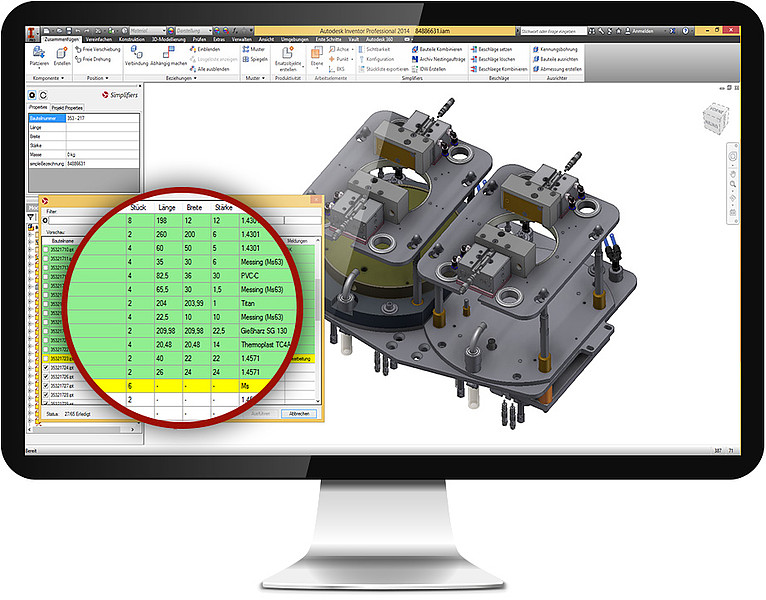Choose the Muster pattern tool
The height and width of the screenshot is (600, 766).
[254, 49]
